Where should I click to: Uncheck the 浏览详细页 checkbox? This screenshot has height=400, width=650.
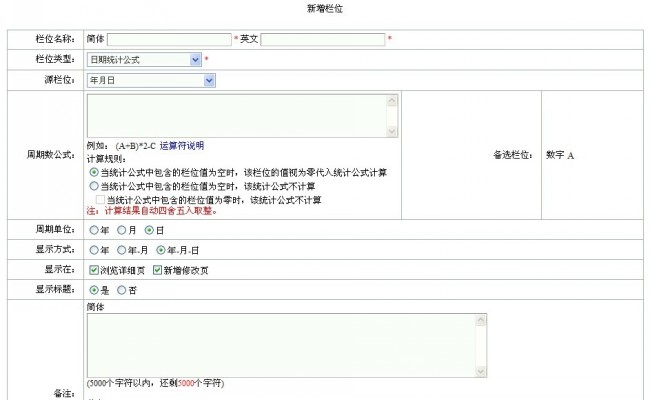point(94,270)
